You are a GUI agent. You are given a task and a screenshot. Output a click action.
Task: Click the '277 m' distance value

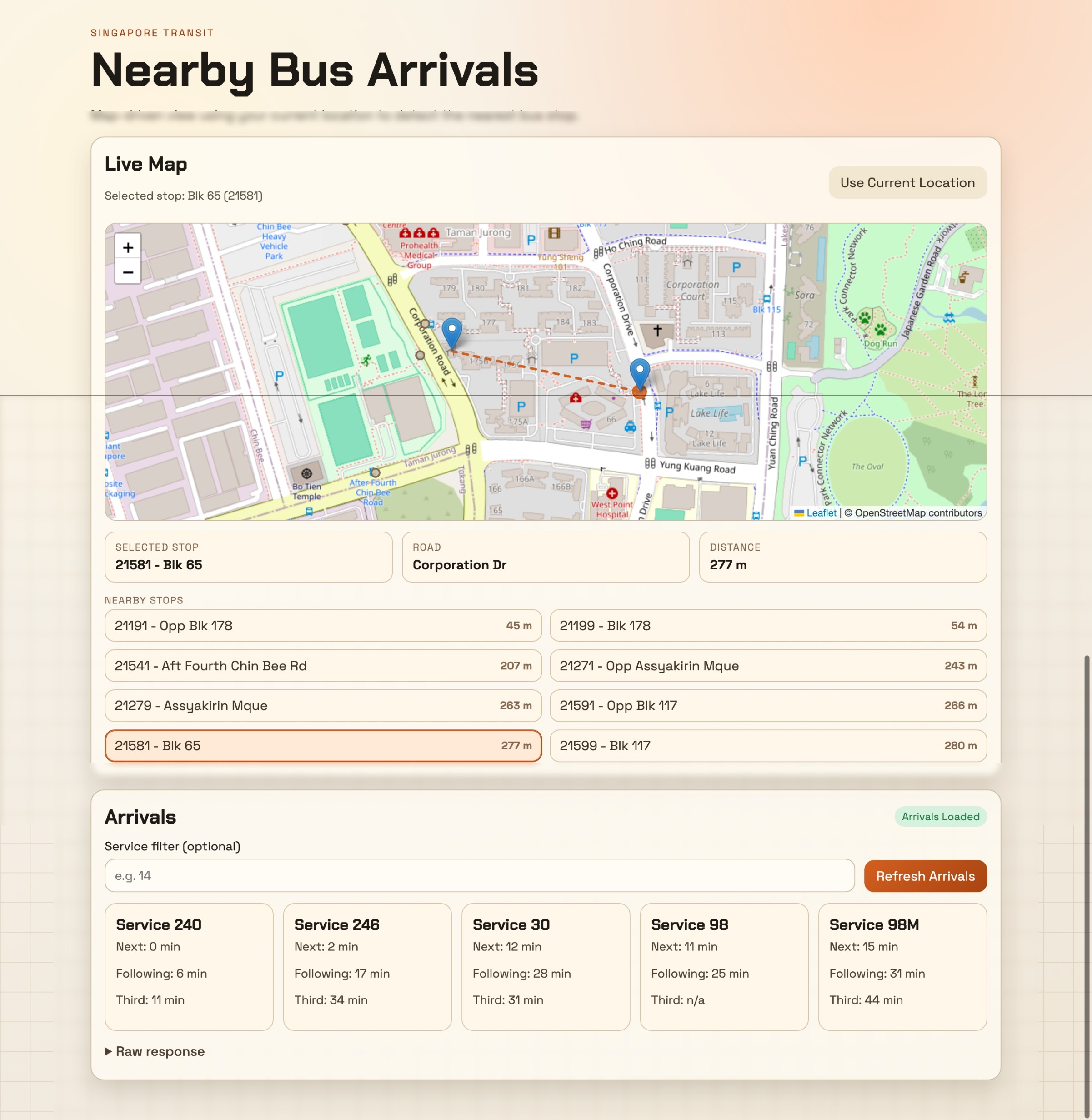[x=728, y=565]
